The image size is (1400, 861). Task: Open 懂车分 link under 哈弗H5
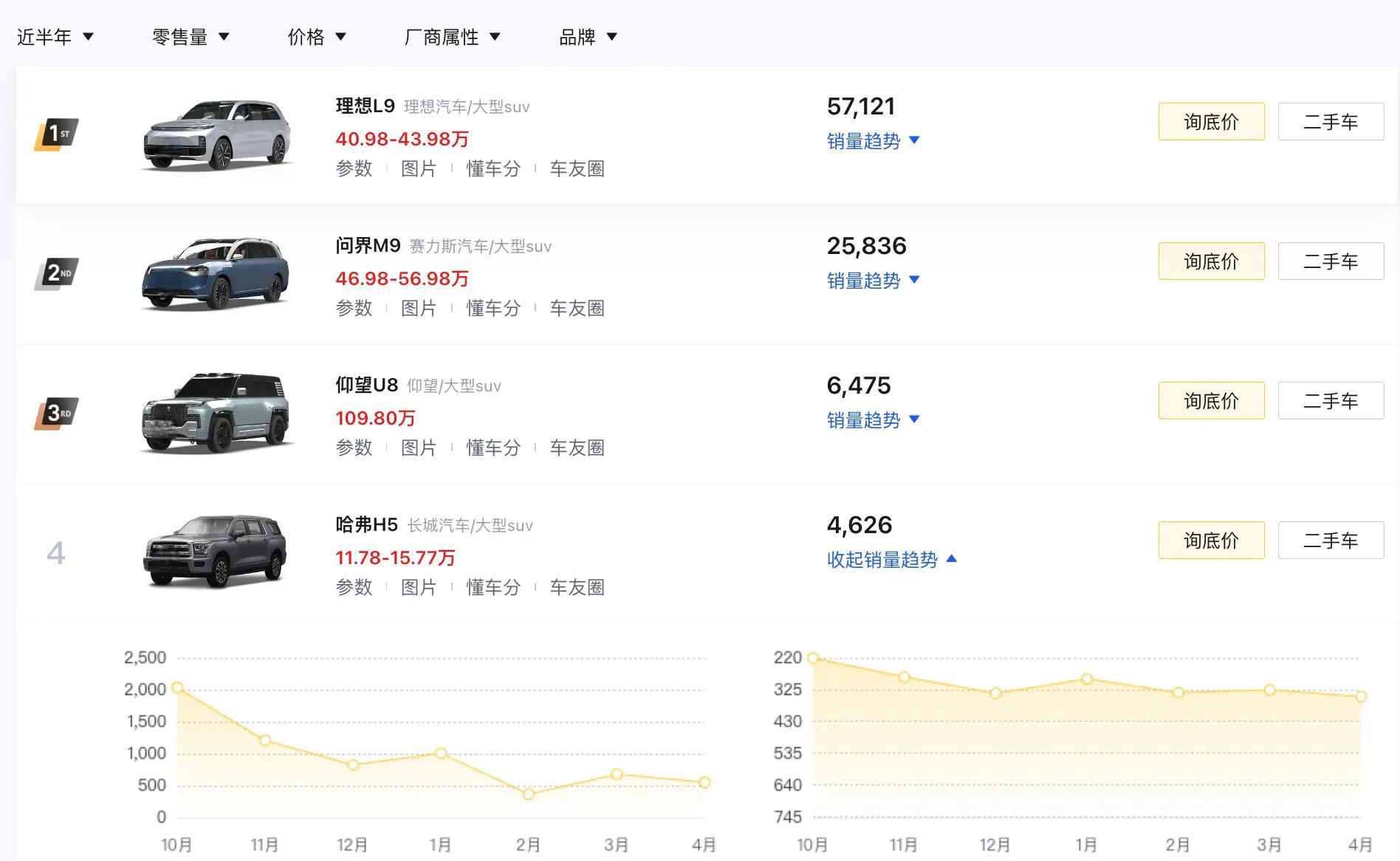[493, 588]
